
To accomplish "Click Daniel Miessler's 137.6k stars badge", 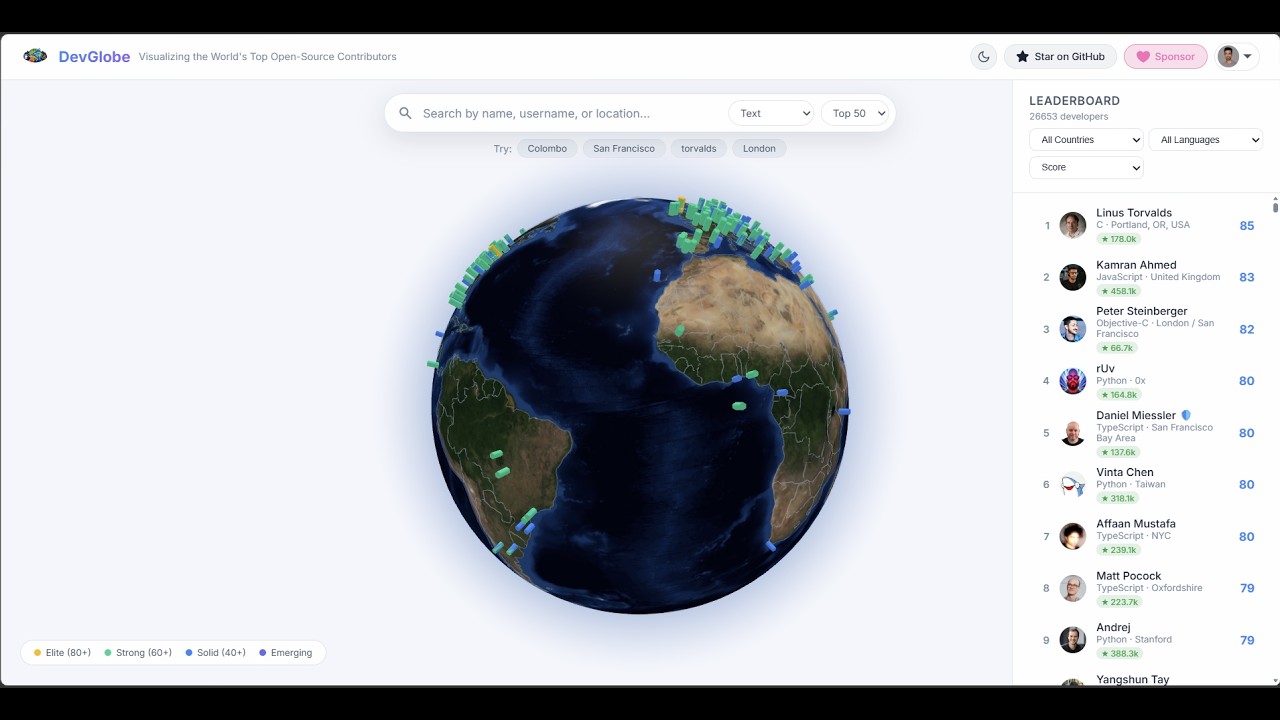I will pyautogui.click(x=1118, y=452).
